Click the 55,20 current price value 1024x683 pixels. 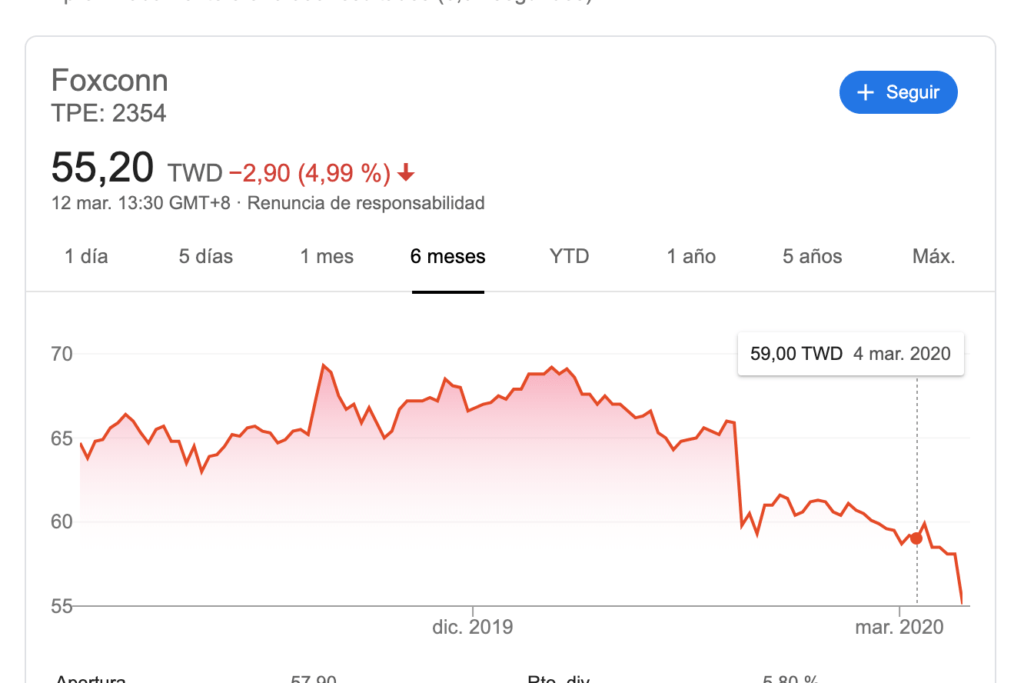[103, 167]
